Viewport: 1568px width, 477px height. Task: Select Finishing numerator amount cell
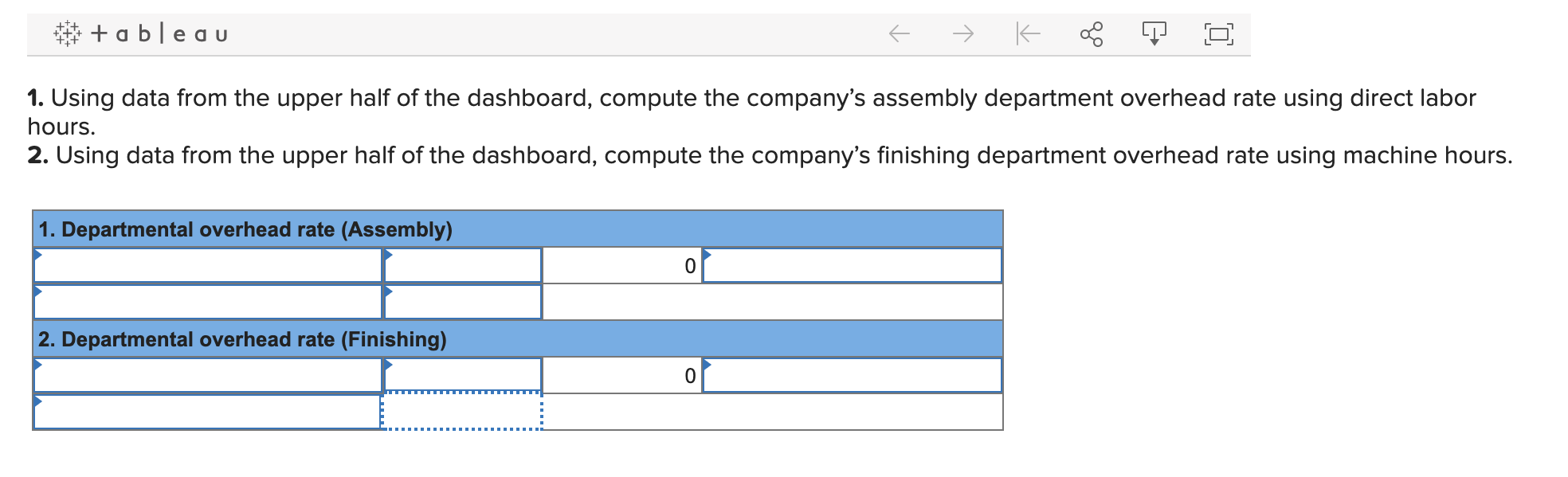coord(463,375)
